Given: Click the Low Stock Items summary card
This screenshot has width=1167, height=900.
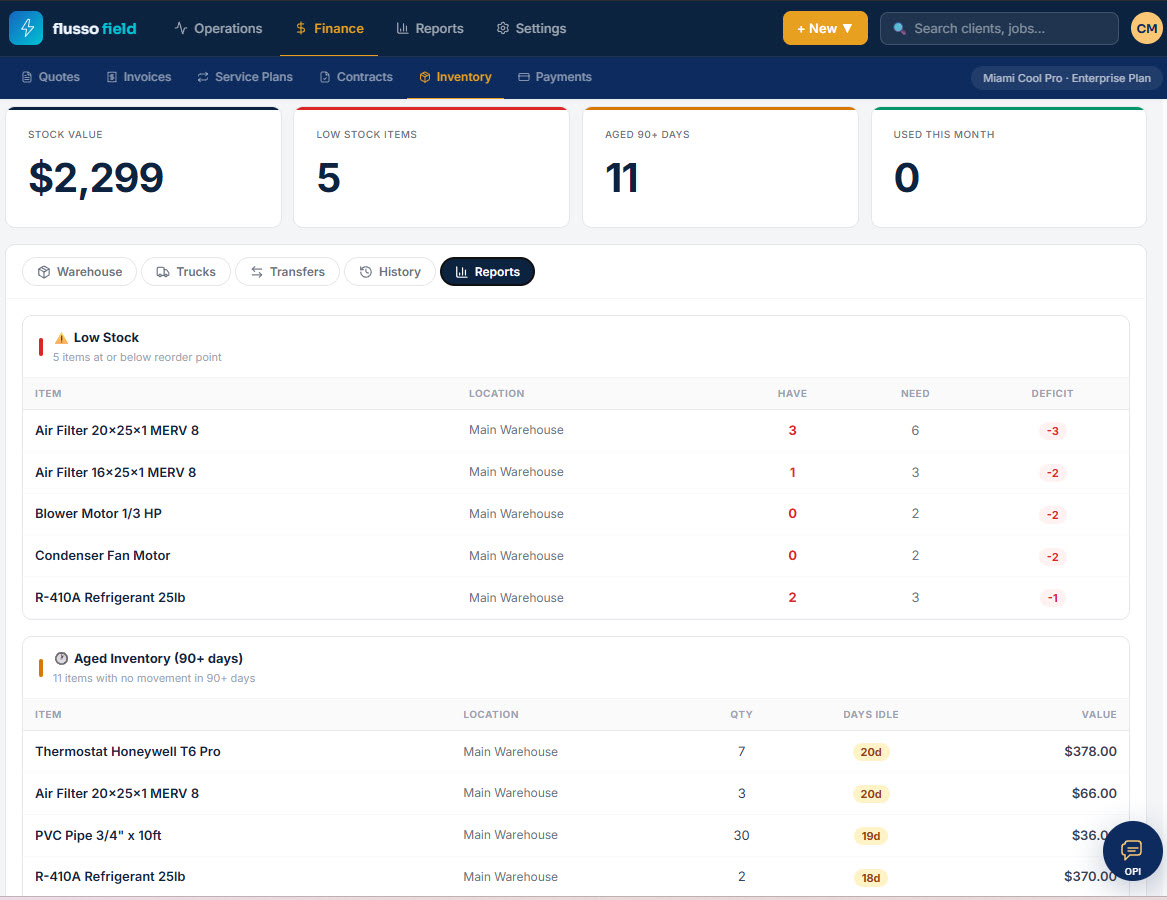Looking at the screenshot, I should [432, 167].
